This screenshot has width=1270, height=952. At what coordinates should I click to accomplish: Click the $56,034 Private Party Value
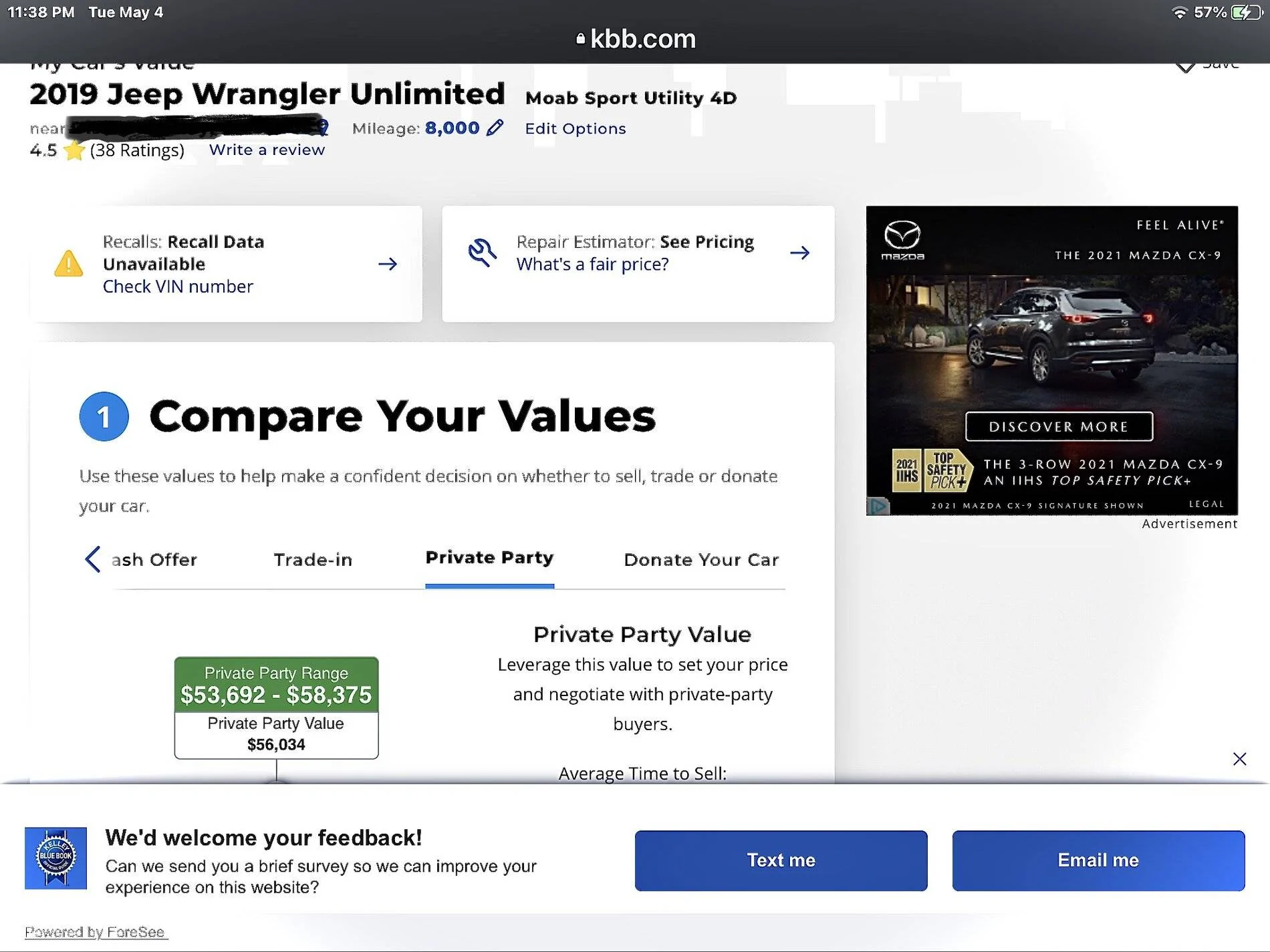click(x=276, y=744)
